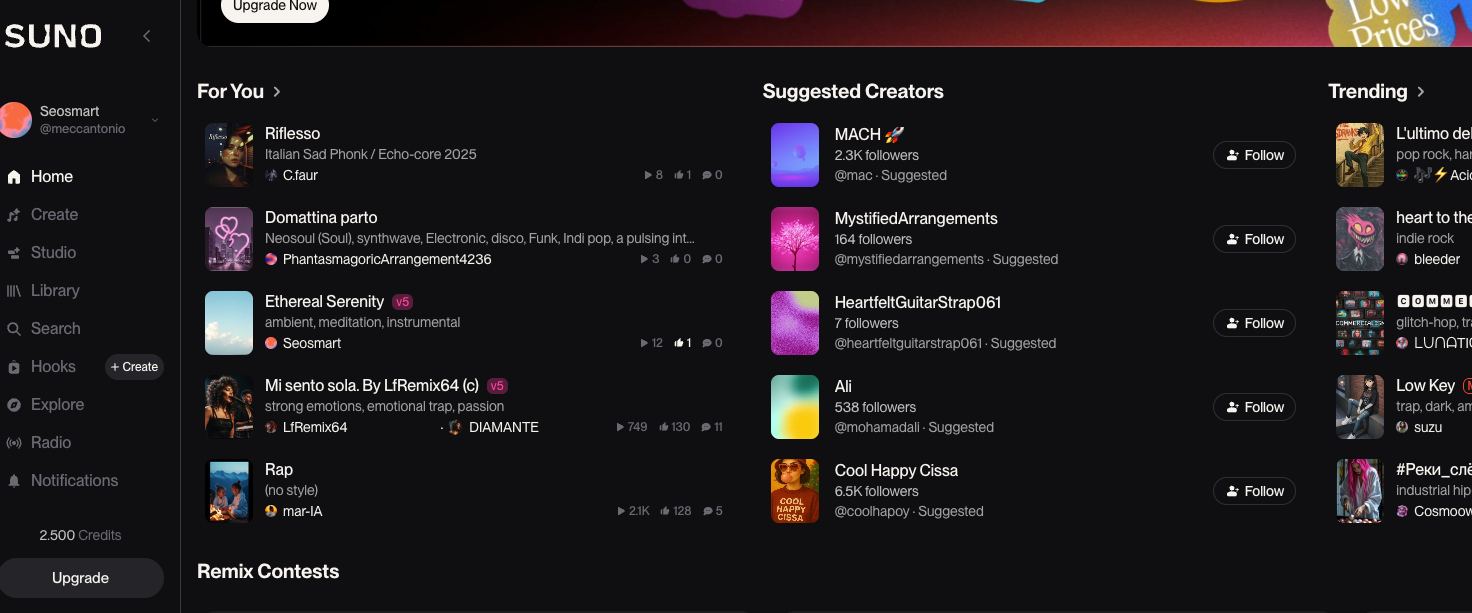The height and width of the screenshot is (613, 1472).
Task: Click the Remix Contests heading
Action: pyautogui.click(x=268, y=572)
